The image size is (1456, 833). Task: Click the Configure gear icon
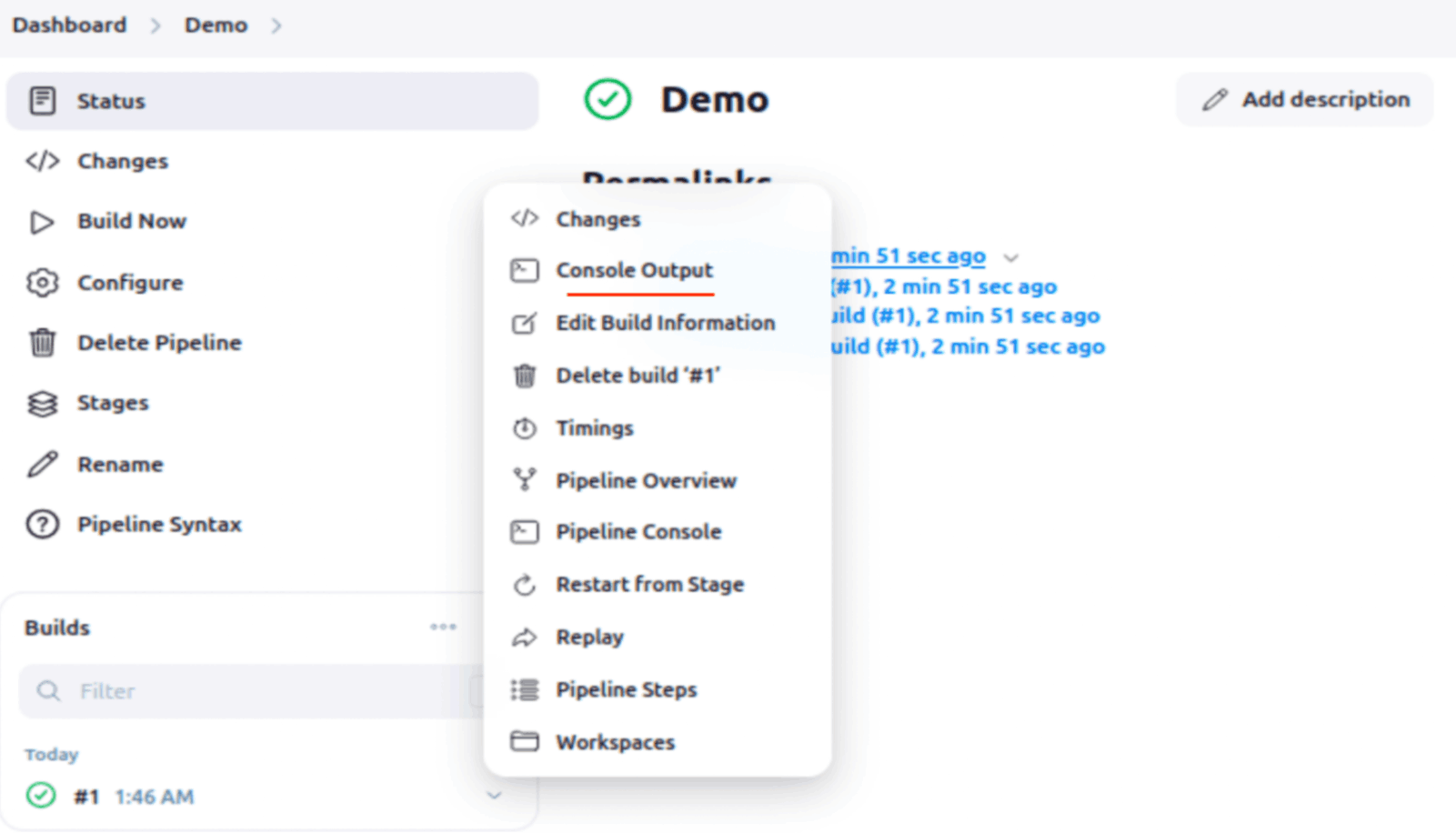[42, 283]
